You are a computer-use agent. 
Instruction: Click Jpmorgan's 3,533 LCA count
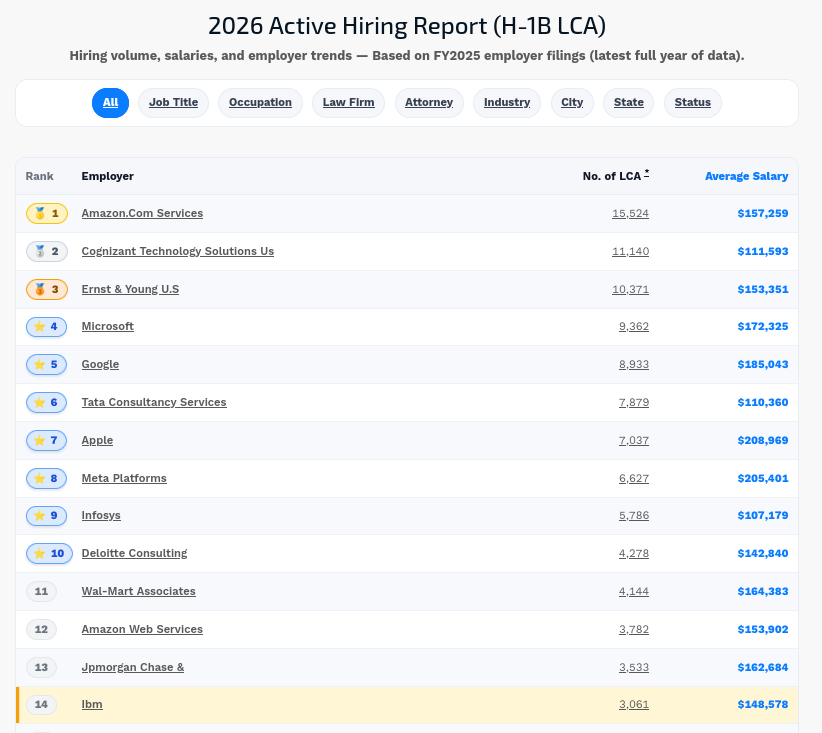634,667
